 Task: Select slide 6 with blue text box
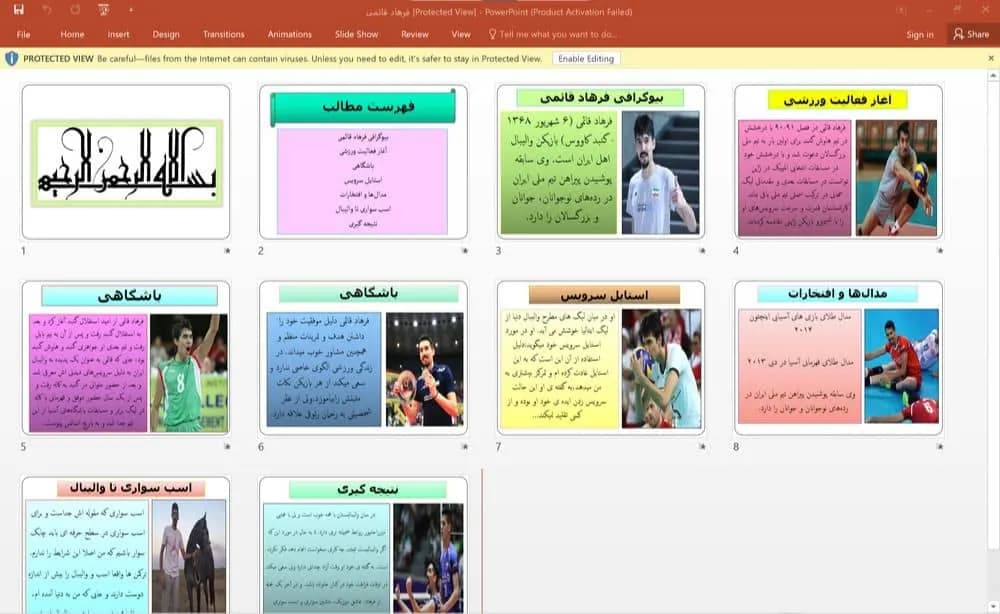[x=364, y=358]
